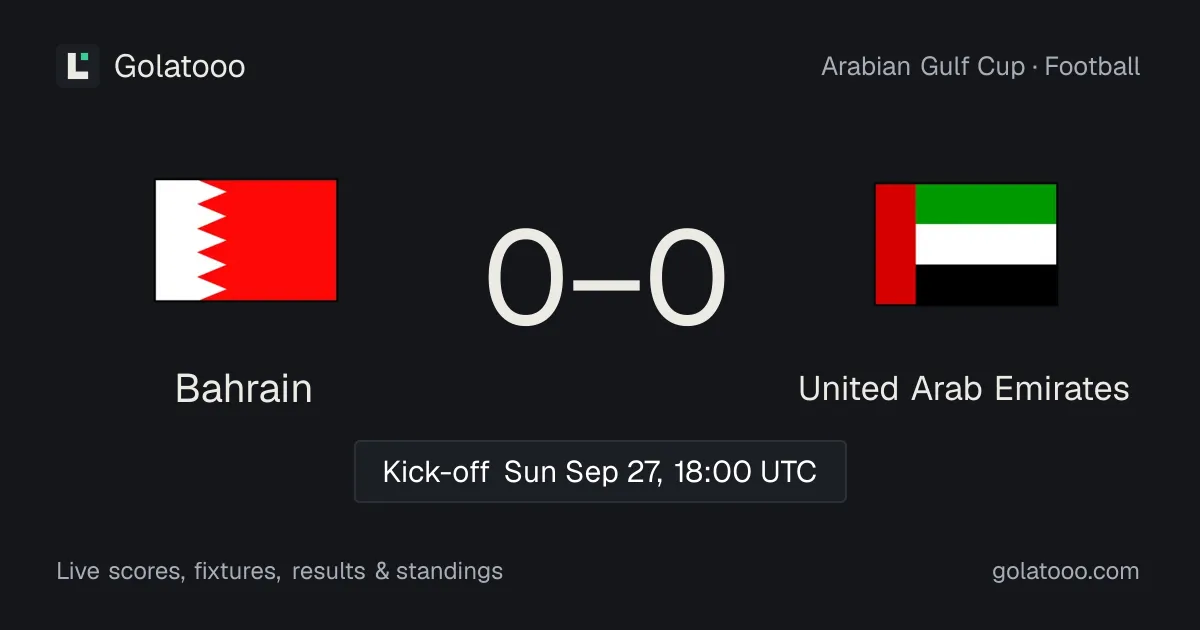The height and width of the screenshot is (630, 1200).
Task: Click the United Arab Emirates team name
Action: click(x=964, y=388)
